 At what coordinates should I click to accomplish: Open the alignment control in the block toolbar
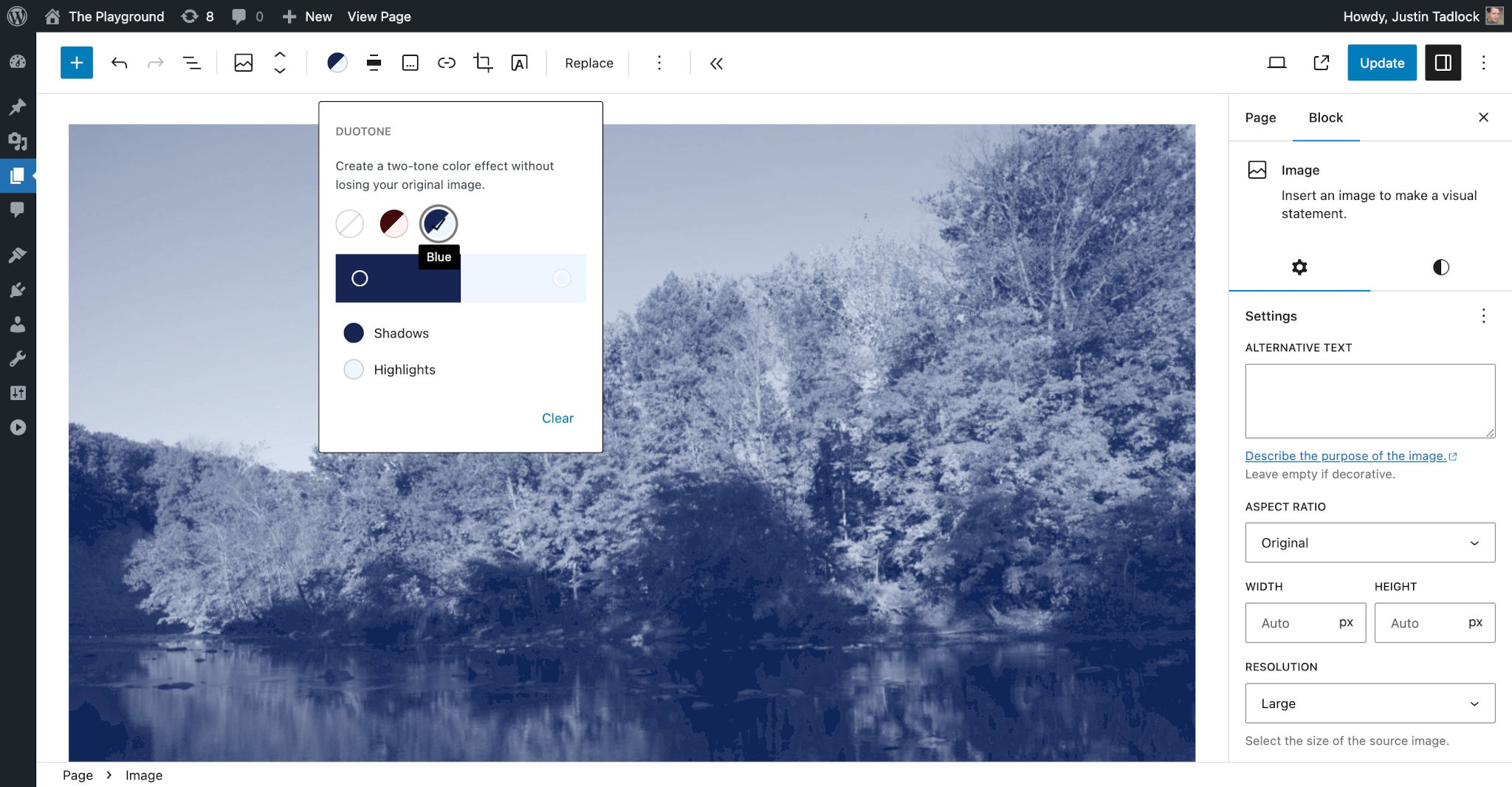pyautogui.click(x=374, y=63)
